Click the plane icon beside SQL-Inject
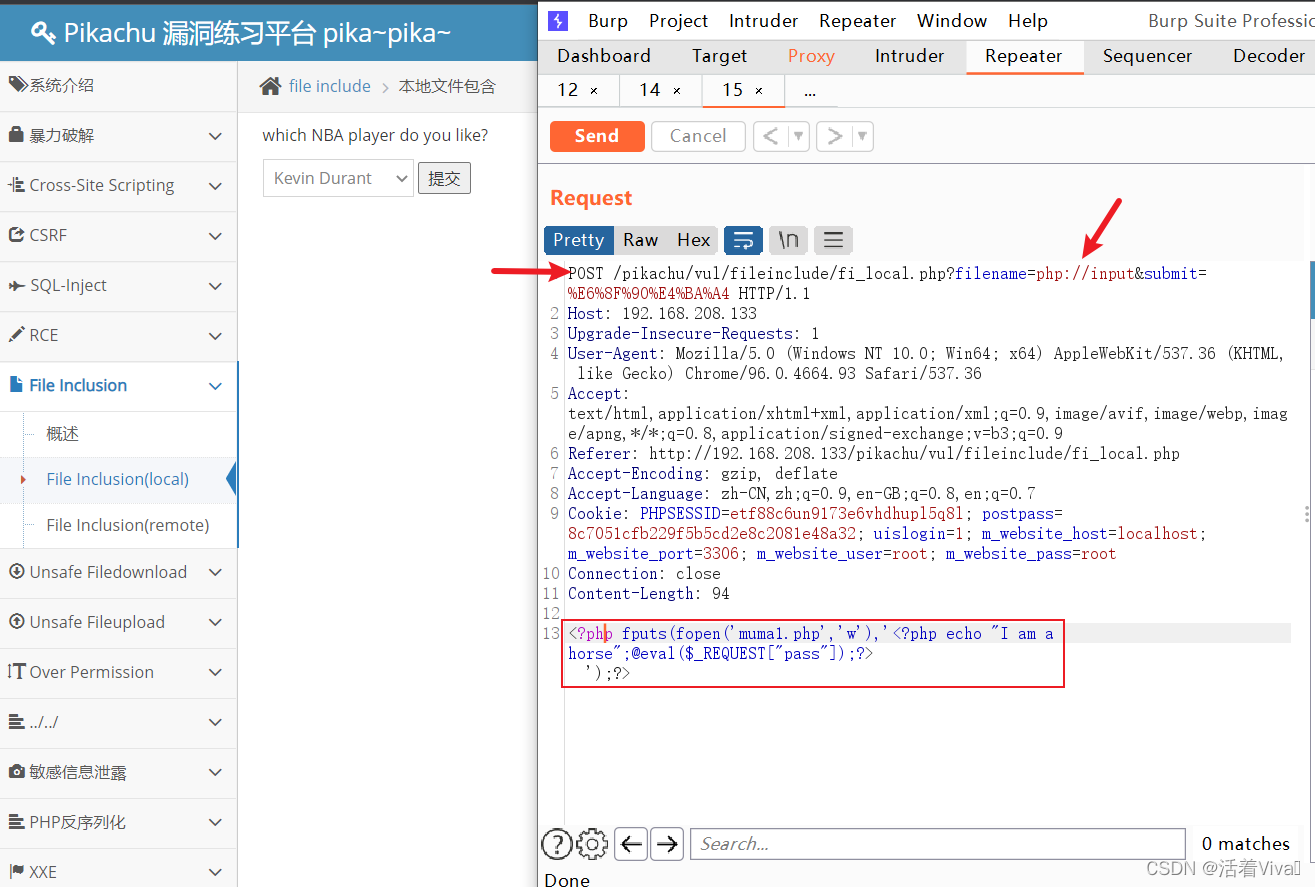This screenshot has height=887, width=1315. 16,285
